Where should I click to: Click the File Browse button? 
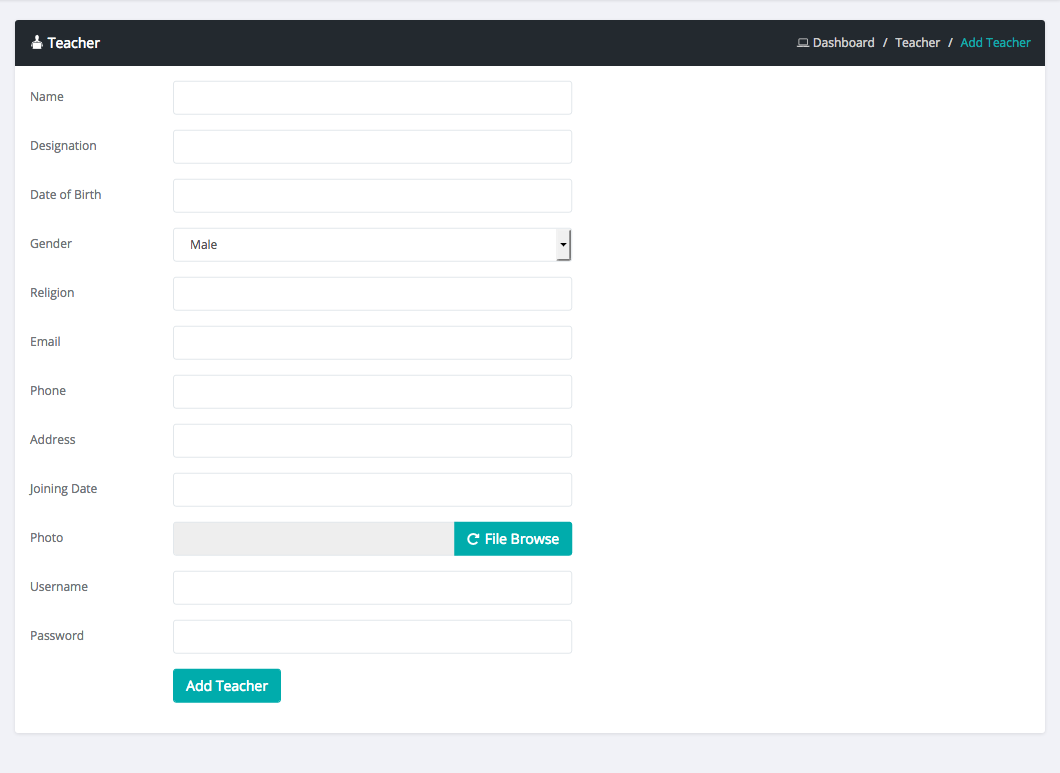tap(513, 539)
